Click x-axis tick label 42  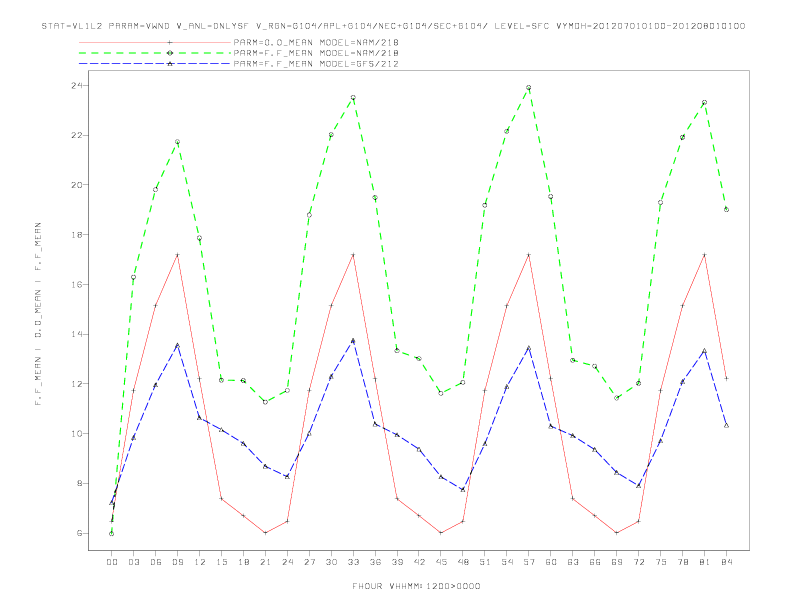pos(419,562)
